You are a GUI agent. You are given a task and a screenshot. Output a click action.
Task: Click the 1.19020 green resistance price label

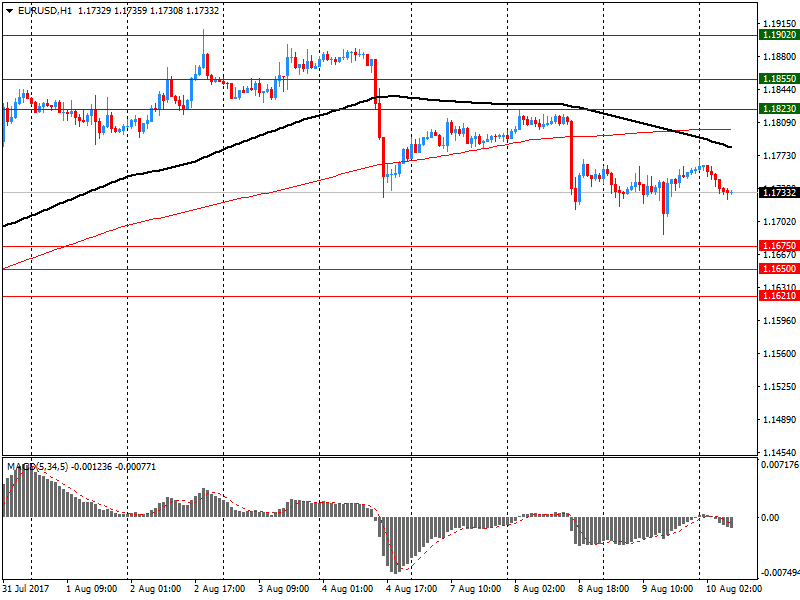(779, 35)
